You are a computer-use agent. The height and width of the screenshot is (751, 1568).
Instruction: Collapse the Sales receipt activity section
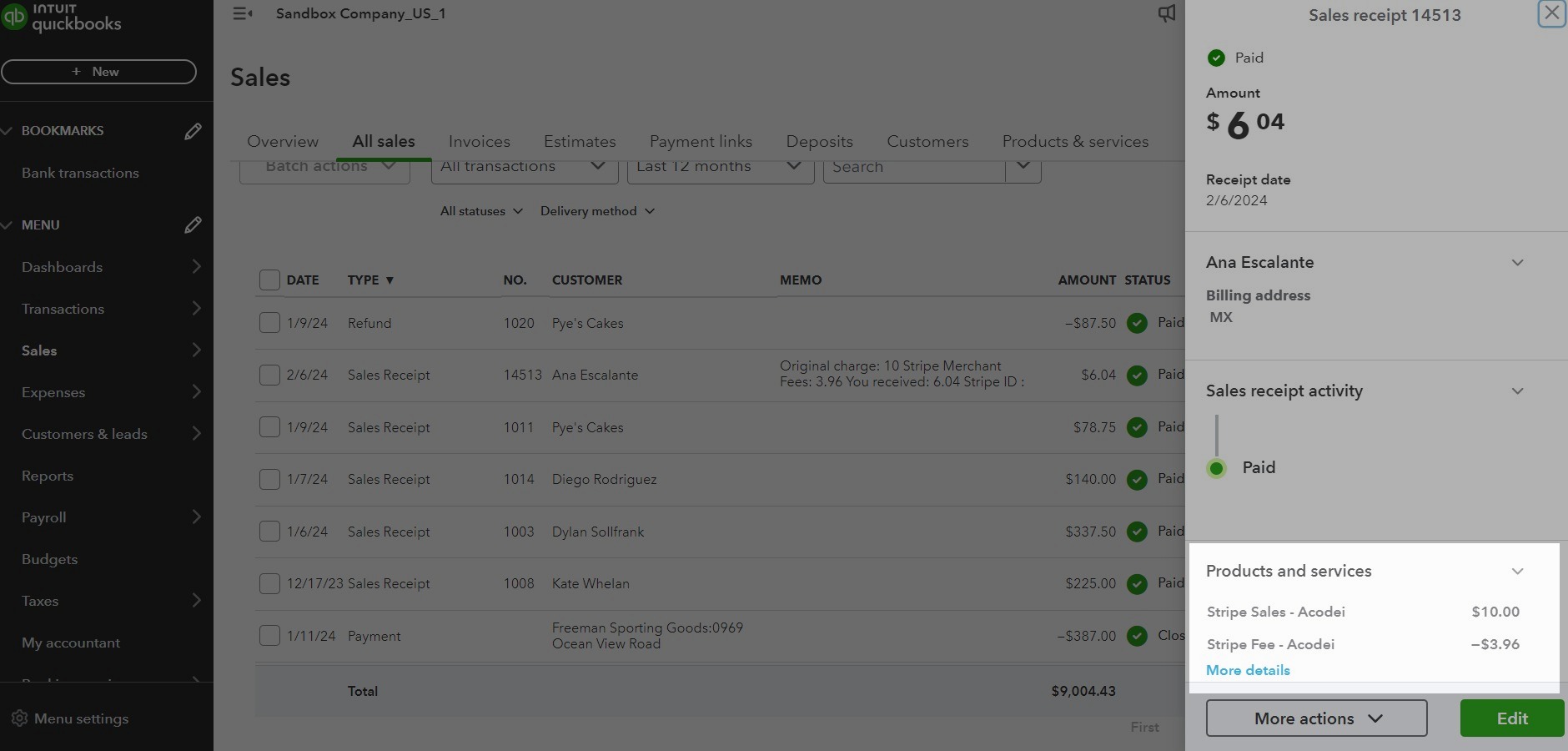(x=1518, y=391)
